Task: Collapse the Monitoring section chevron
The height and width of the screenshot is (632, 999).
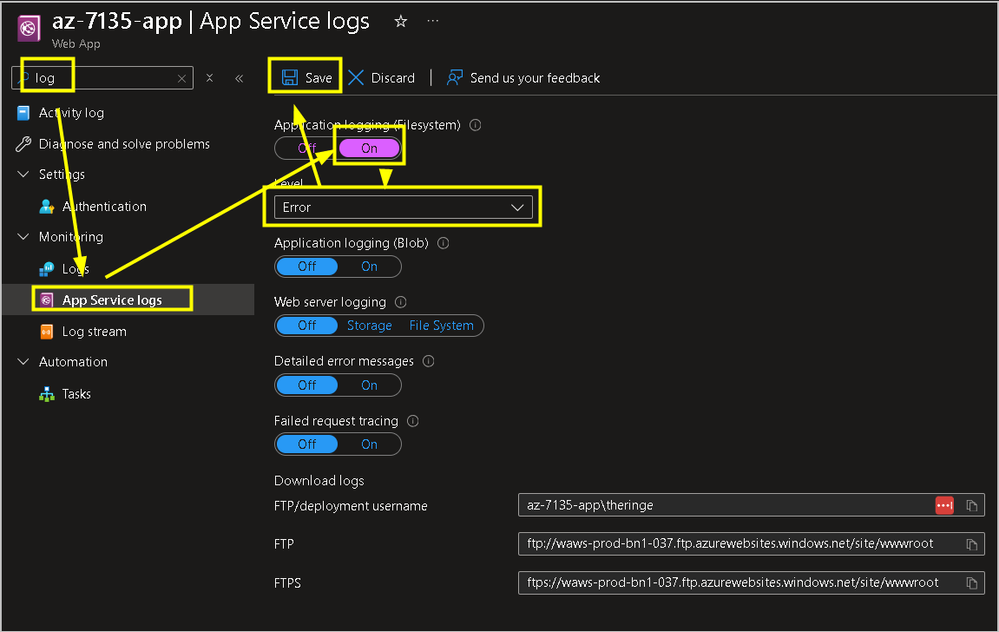Action: tap(24, 236)
